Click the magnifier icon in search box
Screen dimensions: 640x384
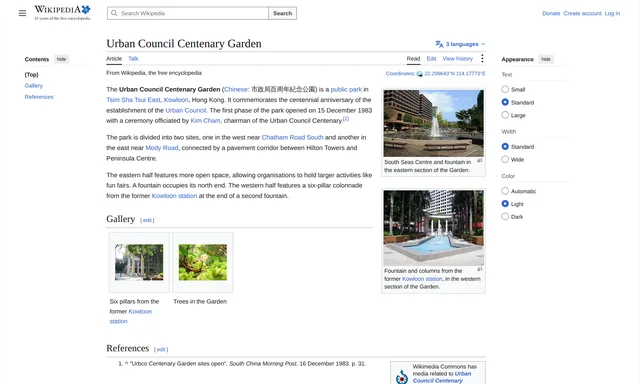pyautogui.click(x=114, y=13)
